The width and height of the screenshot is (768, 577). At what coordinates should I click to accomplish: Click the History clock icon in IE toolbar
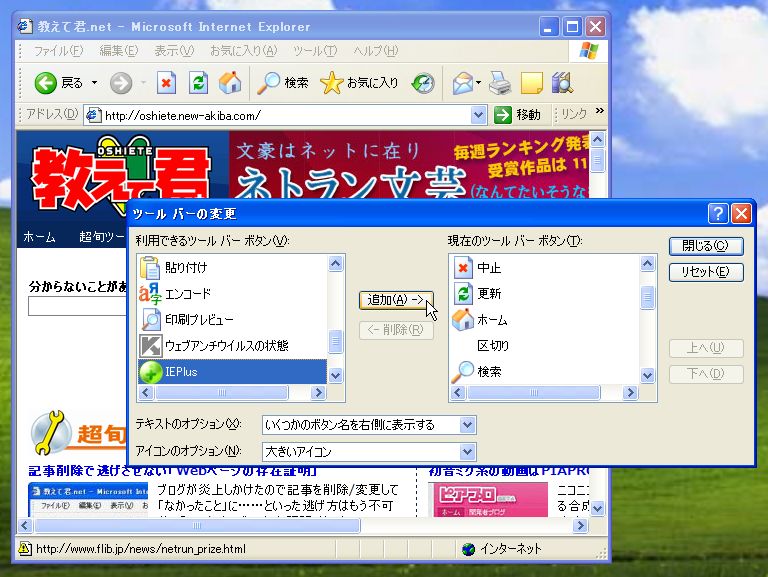(x=423, y=83)
